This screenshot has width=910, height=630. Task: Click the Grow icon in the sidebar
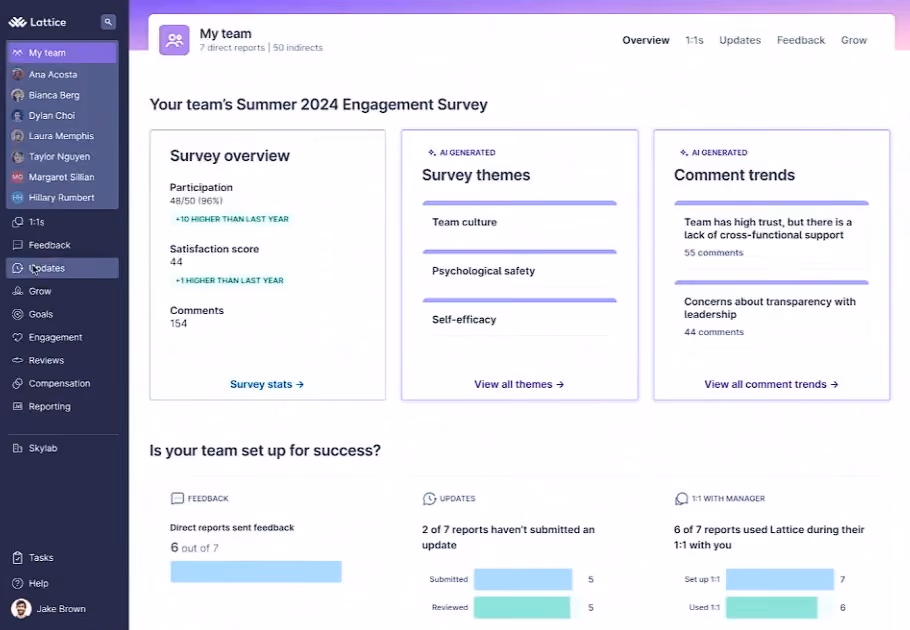click(18, 291)
